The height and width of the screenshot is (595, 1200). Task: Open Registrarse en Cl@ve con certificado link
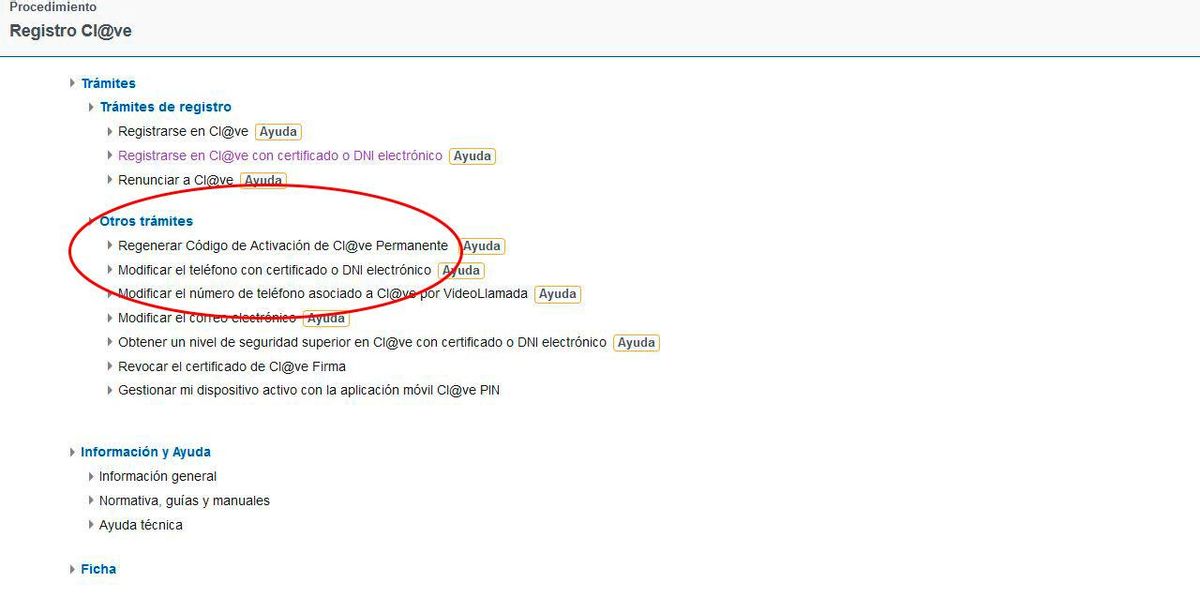click(x=279, y=156)
